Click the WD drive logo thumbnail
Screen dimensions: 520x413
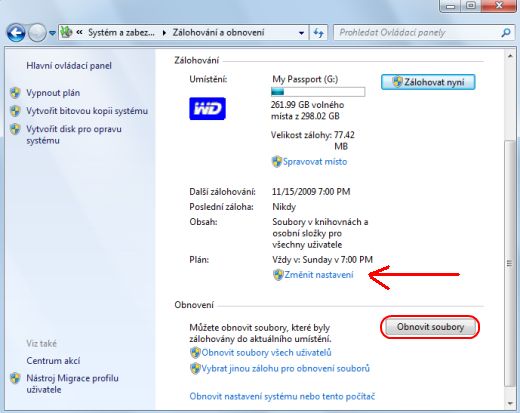tap(207, 109)
